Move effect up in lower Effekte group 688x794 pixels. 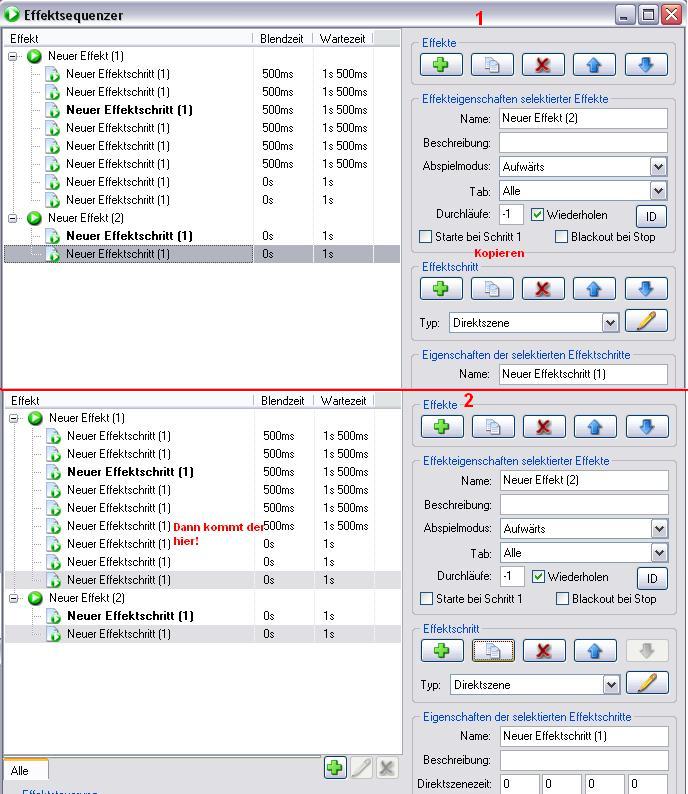[595, 427]
